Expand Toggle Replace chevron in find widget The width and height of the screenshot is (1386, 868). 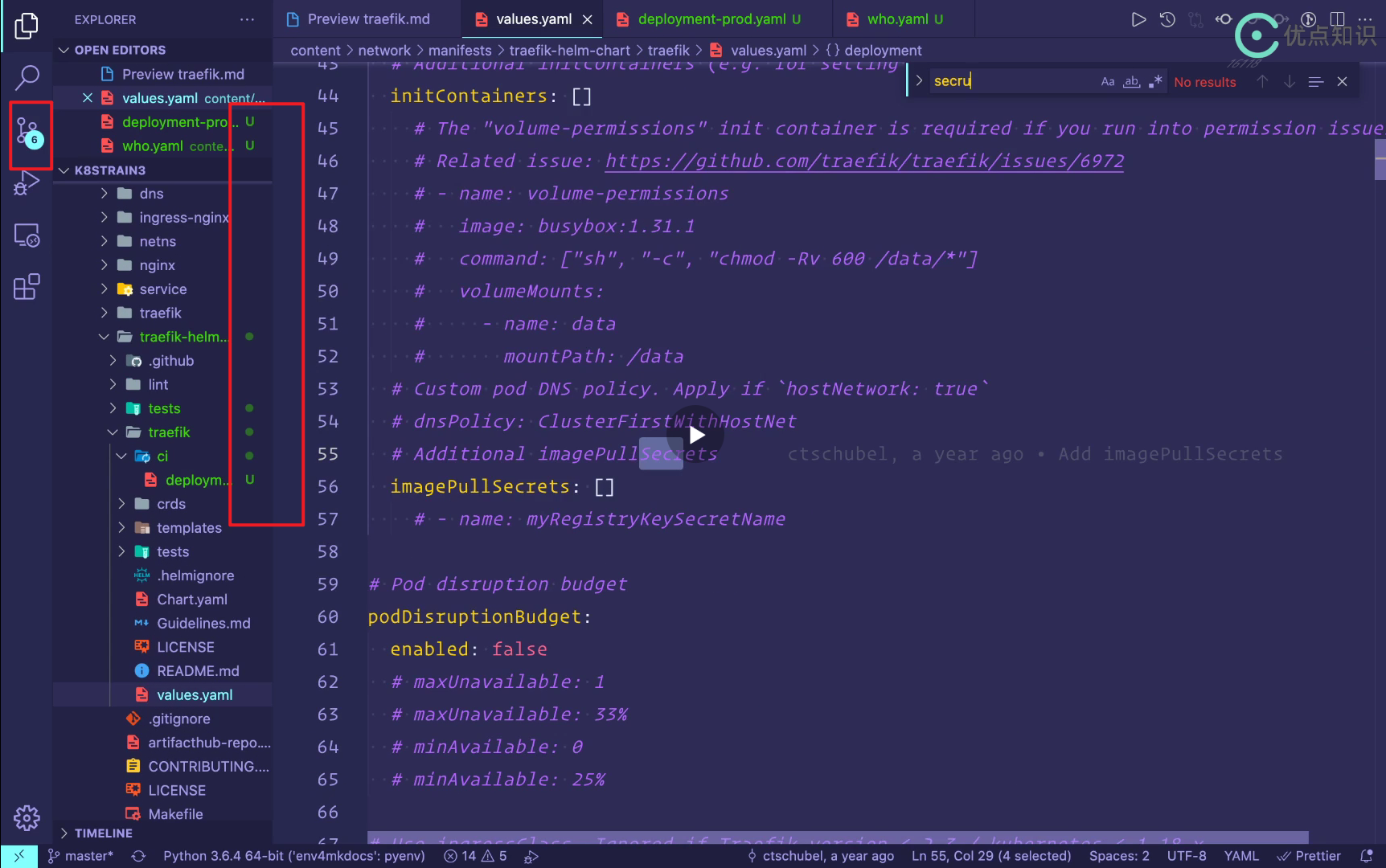click(919, 80)
